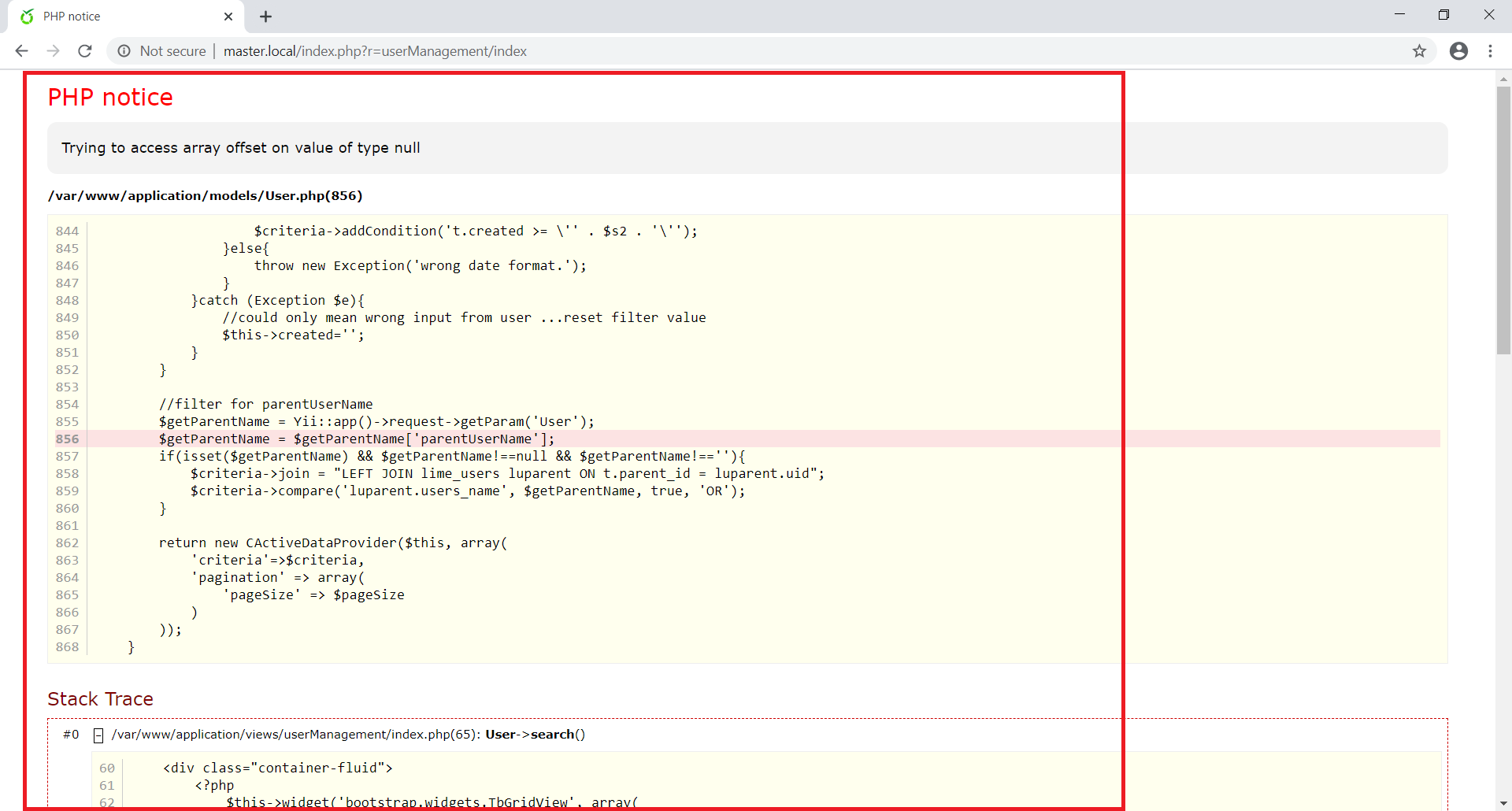Click the Stack Trace heading
Image resolution: width=1512 pixels, height=811 pixels.
pos(100,699)
